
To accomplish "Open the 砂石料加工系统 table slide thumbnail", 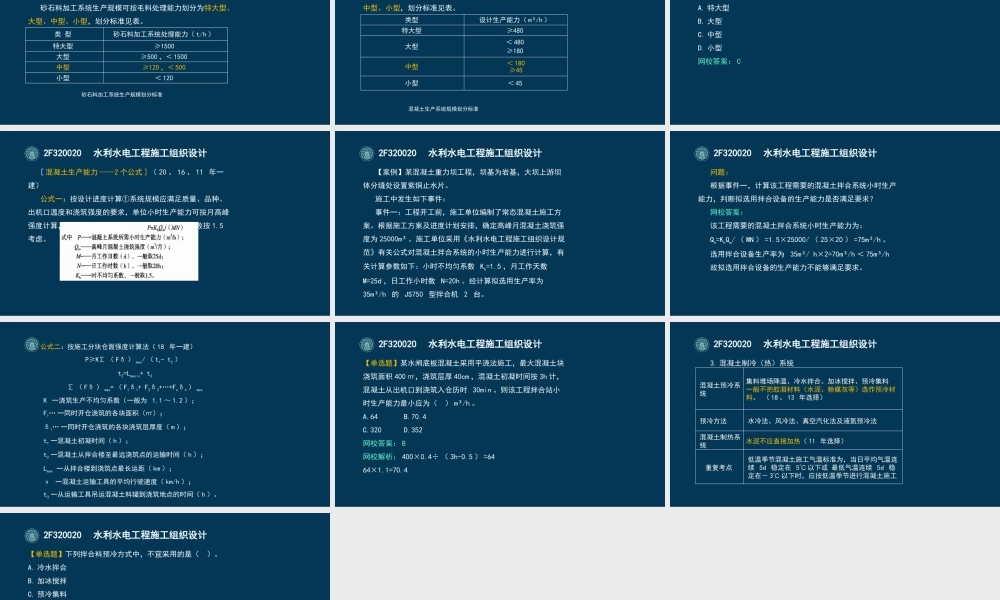I will pyautogui.click(x=164, y=60).
